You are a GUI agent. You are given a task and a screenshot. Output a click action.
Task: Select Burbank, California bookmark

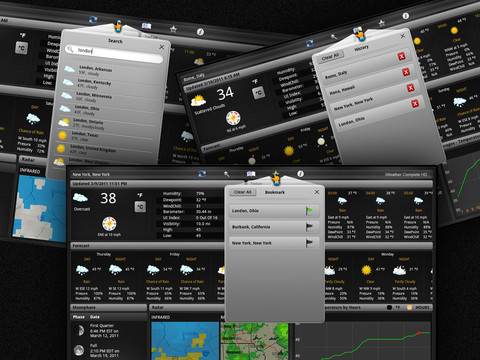(x=274, y=227)
